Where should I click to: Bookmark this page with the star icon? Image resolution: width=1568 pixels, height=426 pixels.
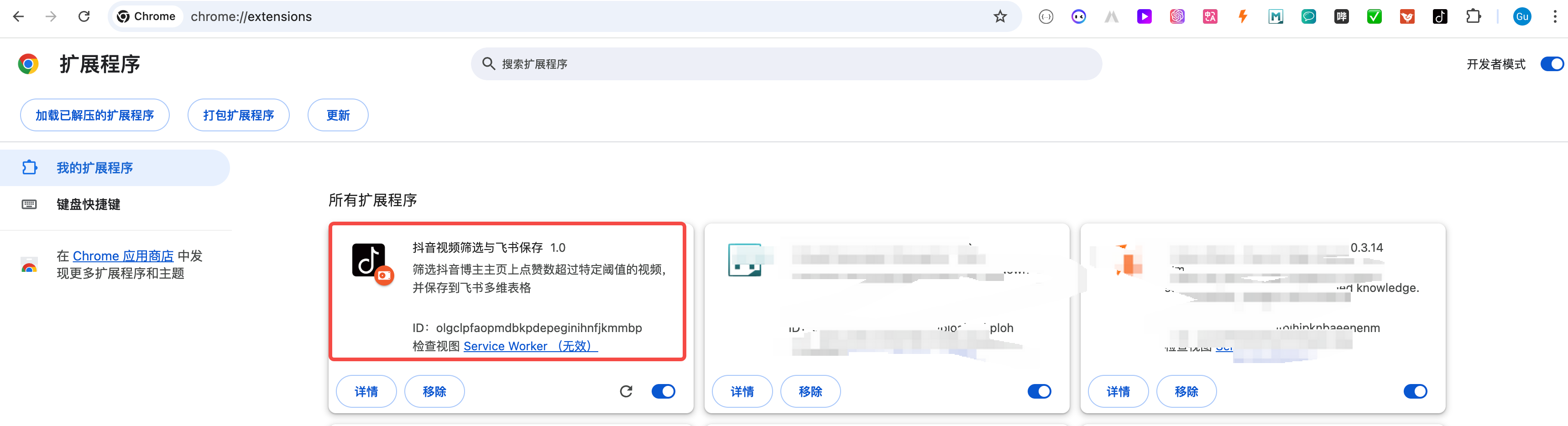tap(1000, 16)
